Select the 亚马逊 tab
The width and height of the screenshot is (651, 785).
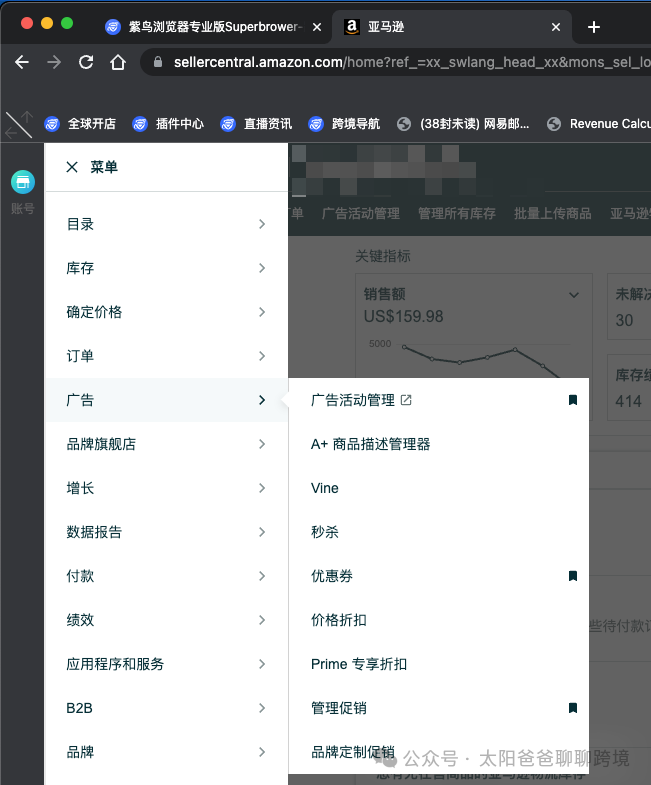point(452,27)
